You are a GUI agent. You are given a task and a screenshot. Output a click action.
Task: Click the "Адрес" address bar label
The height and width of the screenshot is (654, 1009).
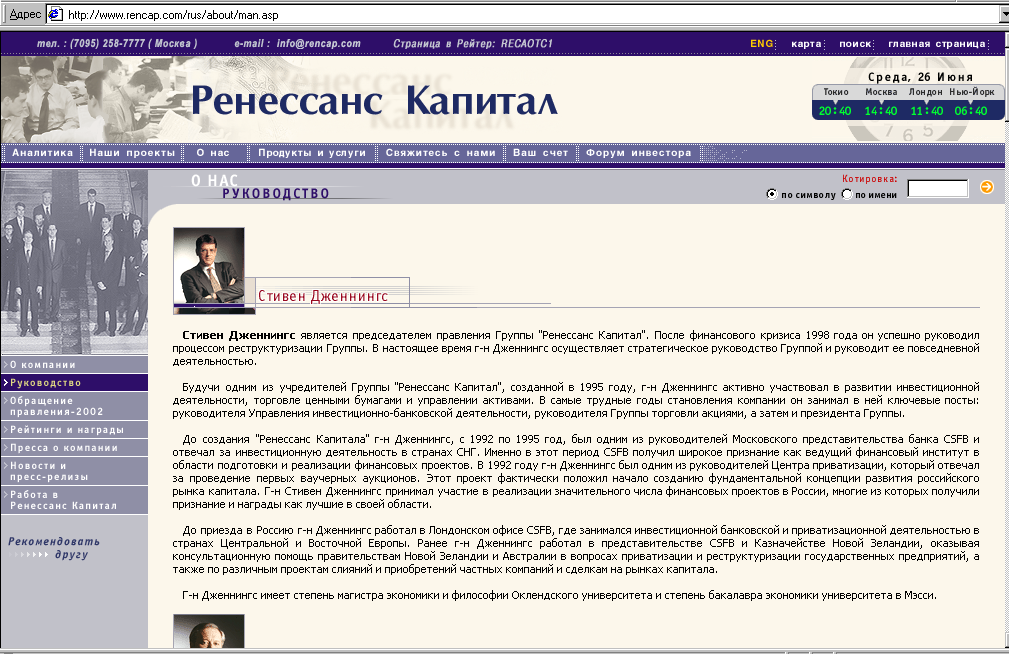25,14
